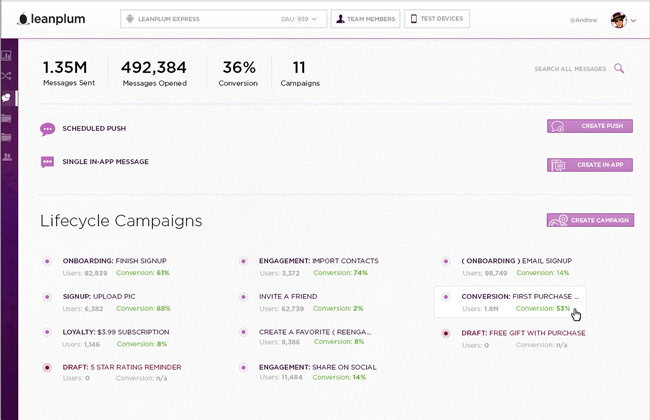Click the Scheduled Push speech bubble icon
This screenshot has height=420, width=650.
(x=48, y=129)
